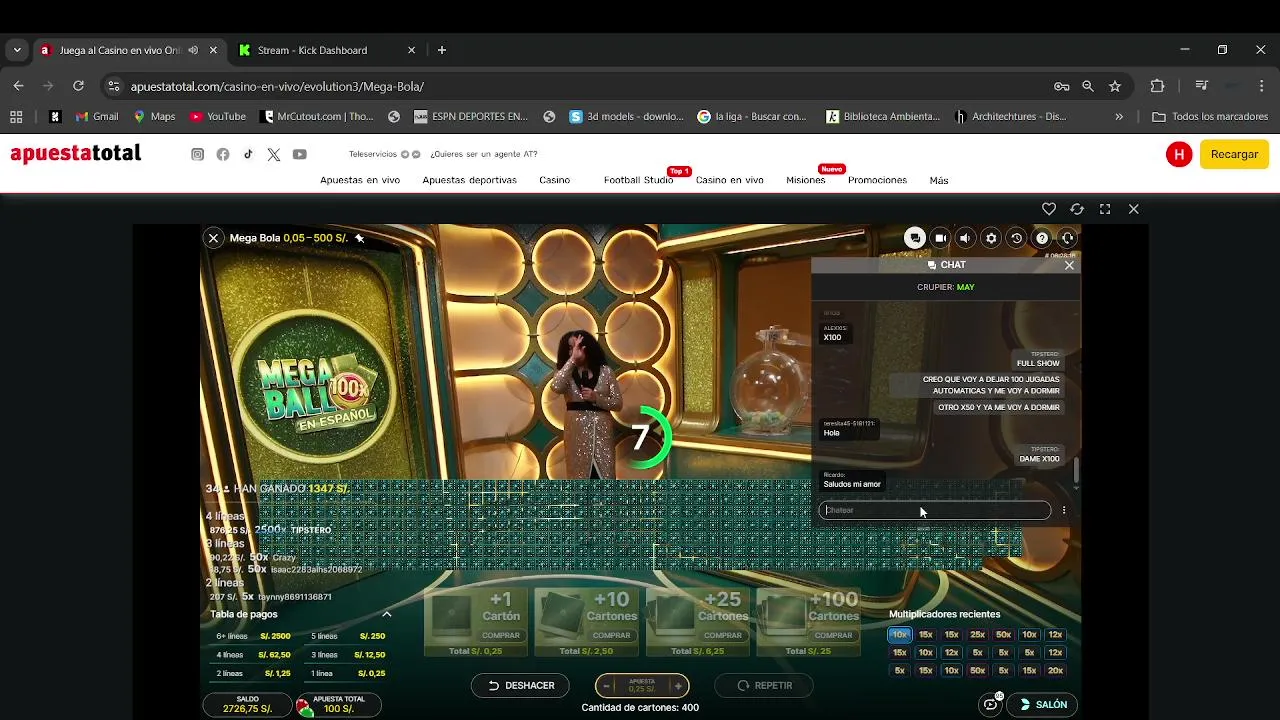Open the YouTube bookmark
Image resolution: width=1280 pixels, height=720 pixels.
[217, 116]
